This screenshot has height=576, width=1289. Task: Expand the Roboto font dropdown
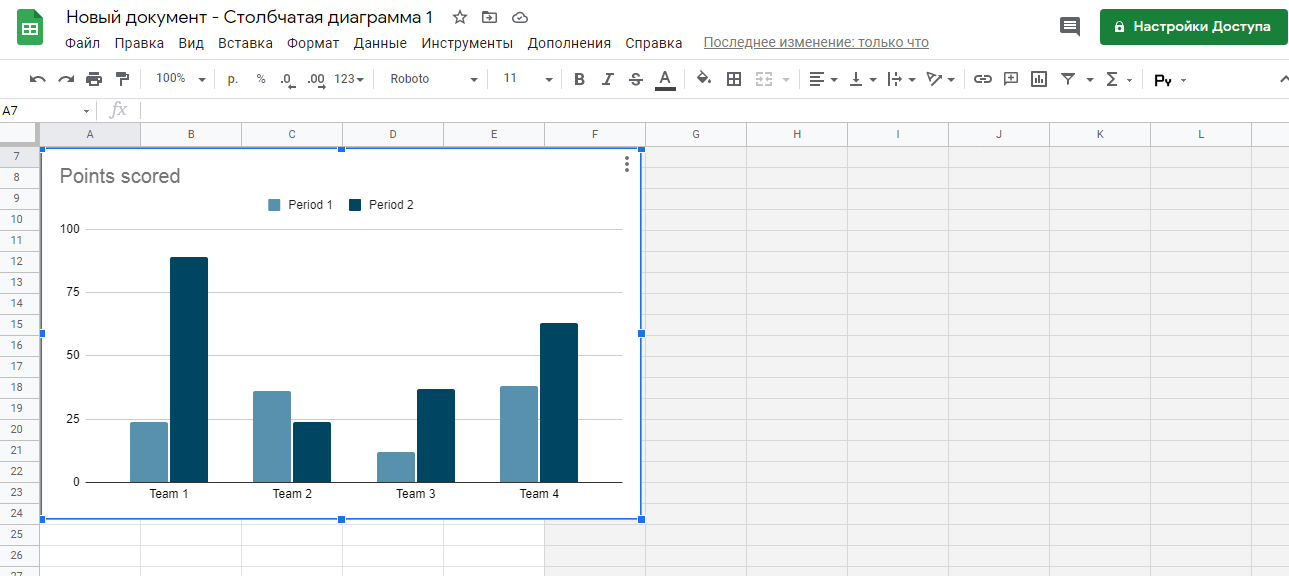point(433,79)
